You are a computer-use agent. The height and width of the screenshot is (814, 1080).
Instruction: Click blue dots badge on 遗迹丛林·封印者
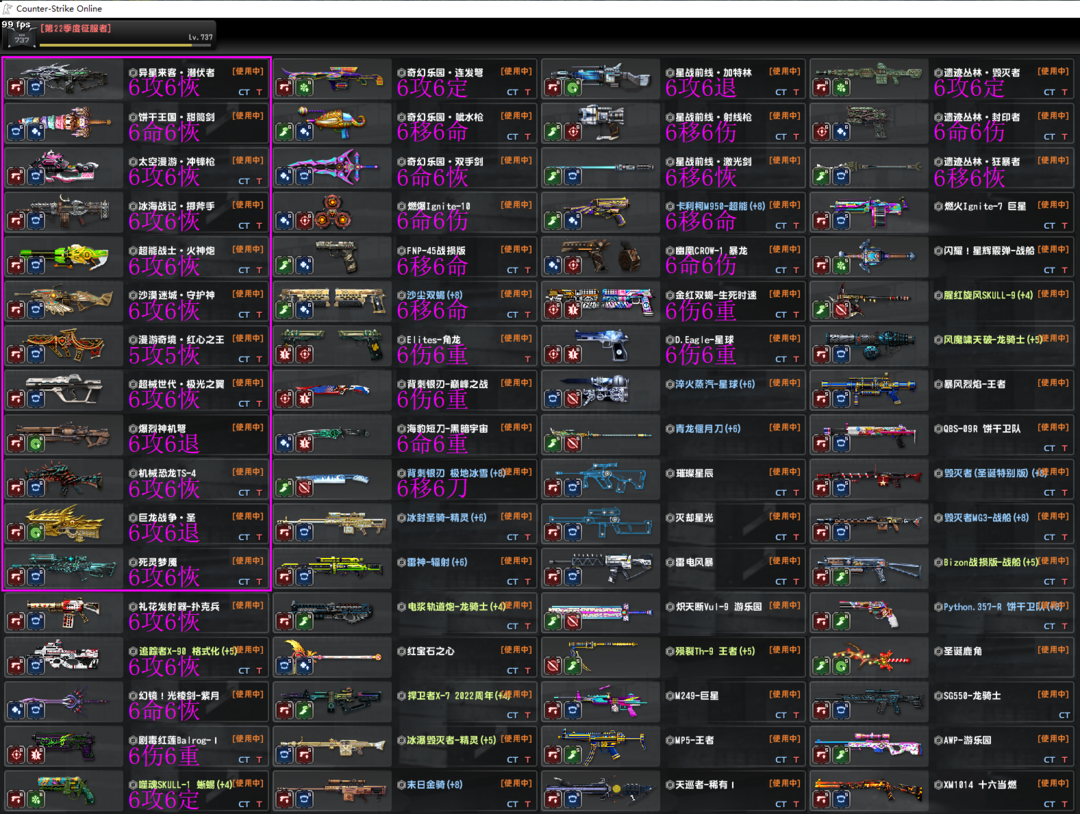click(841, 132)
